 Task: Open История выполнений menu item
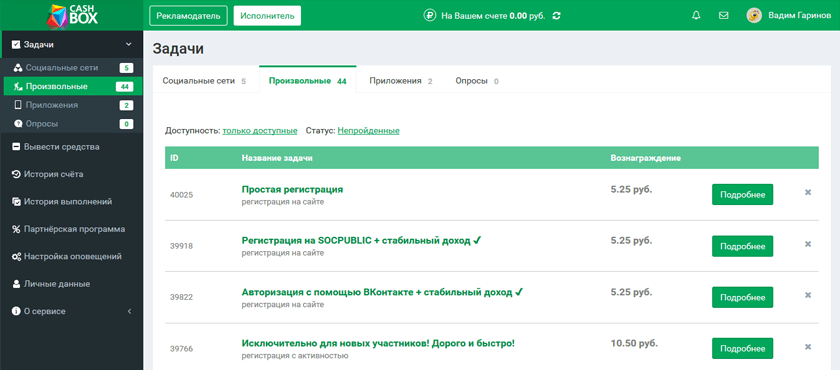point(71,202)
